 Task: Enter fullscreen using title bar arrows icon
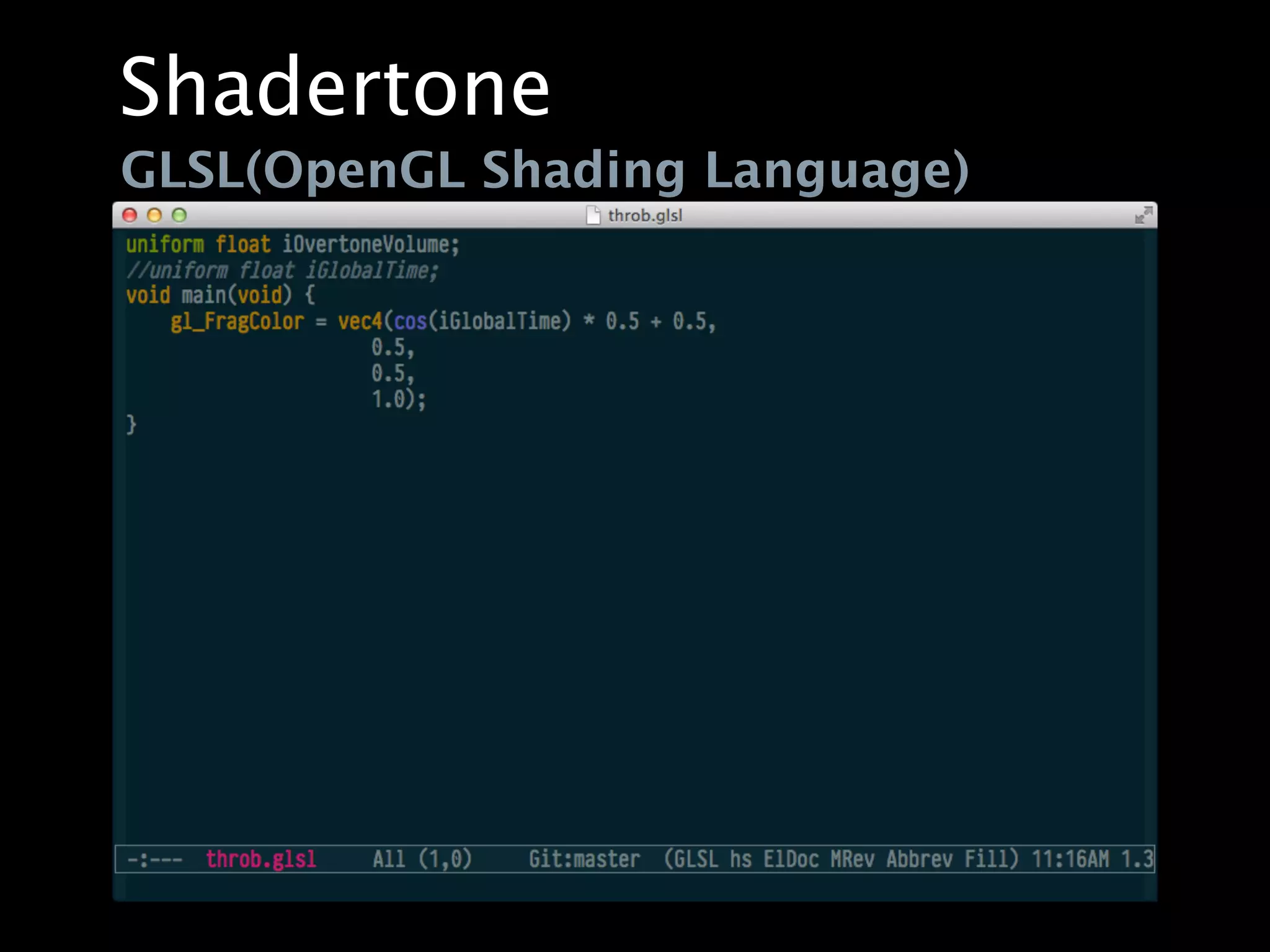point(1143,215)
